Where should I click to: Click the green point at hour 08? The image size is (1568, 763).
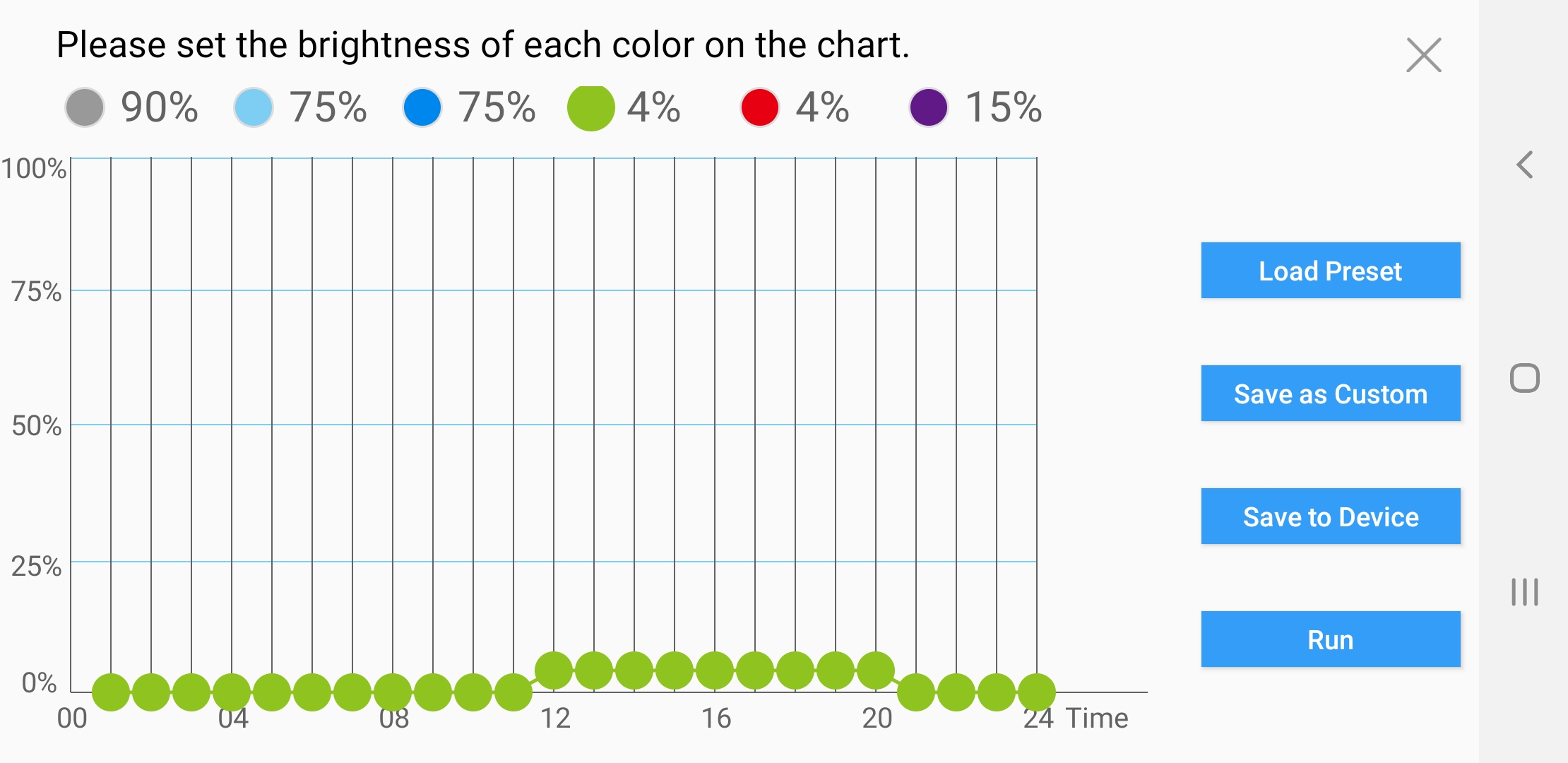[393, 692]
